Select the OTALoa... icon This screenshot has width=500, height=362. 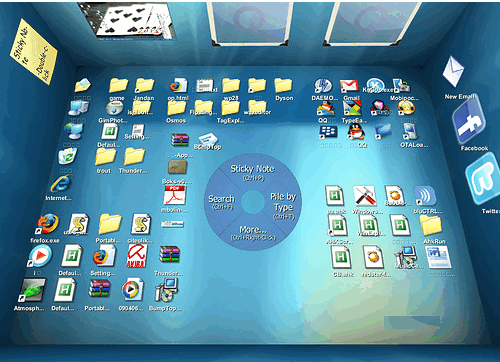410,132
